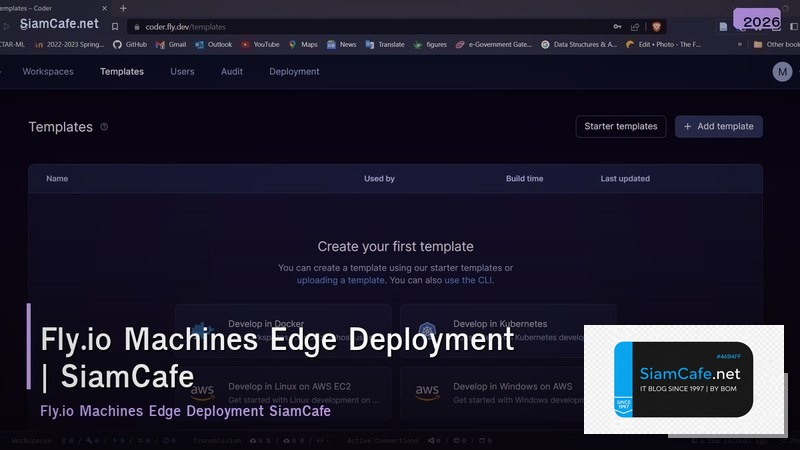Click the Name column header
Screen dimensions: 800x450
click(57, 179)
